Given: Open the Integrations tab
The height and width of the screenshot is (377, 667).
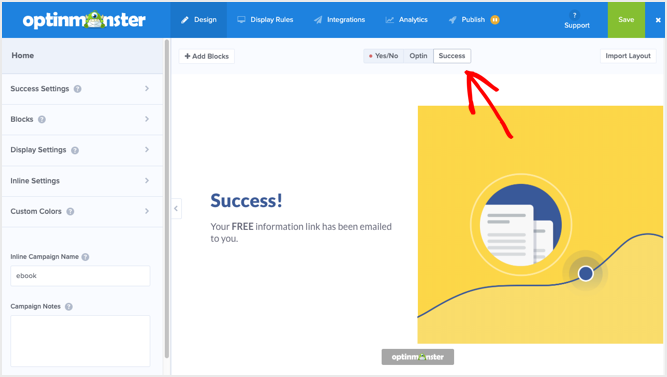Looking at the screenshot, I should tap(339, 20).
